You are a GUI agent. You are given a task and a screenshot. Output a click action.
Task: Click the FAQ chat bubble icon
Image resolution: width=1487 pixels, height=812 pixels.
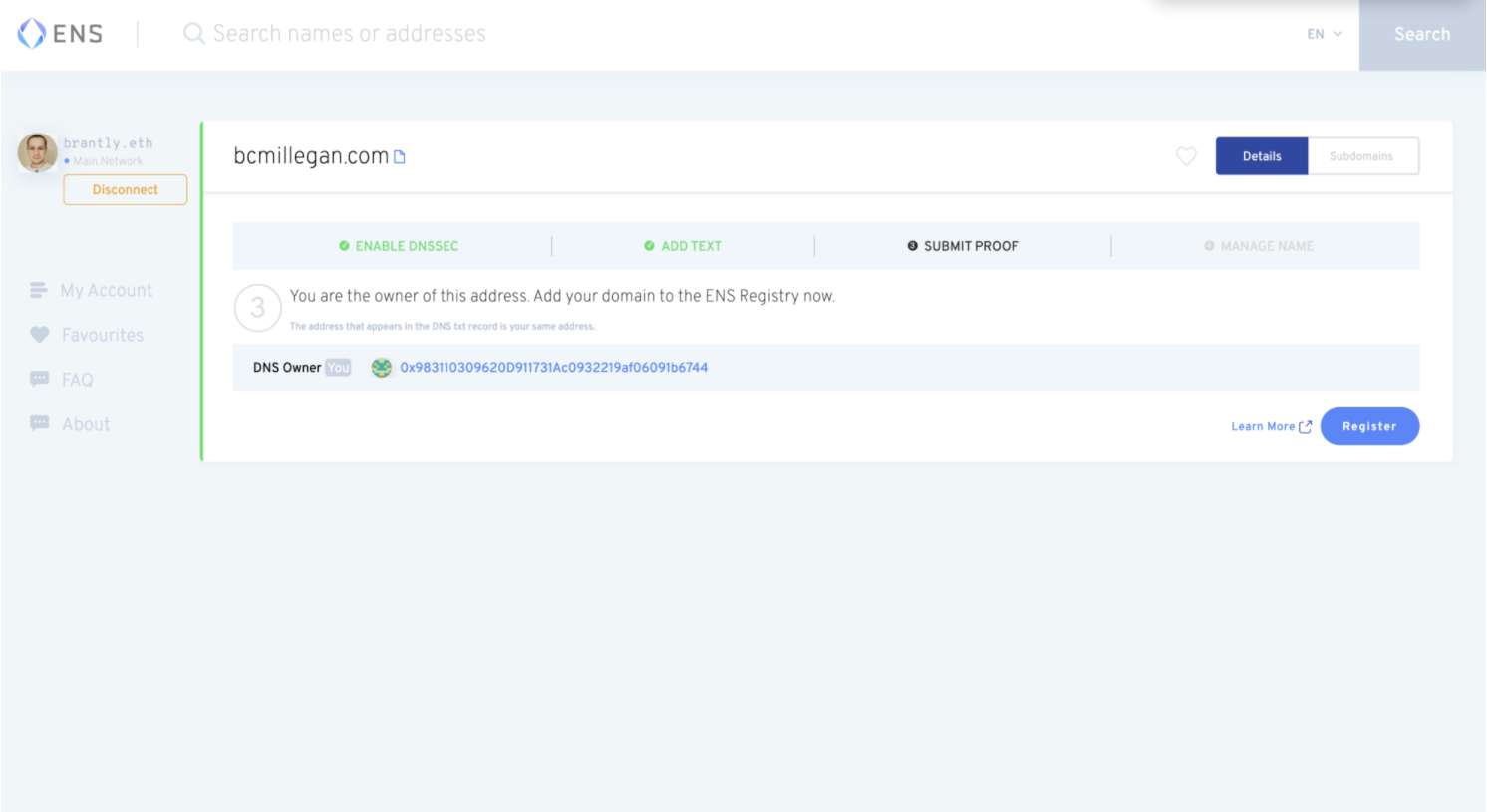pyautogui.click(x=39, y=379)
